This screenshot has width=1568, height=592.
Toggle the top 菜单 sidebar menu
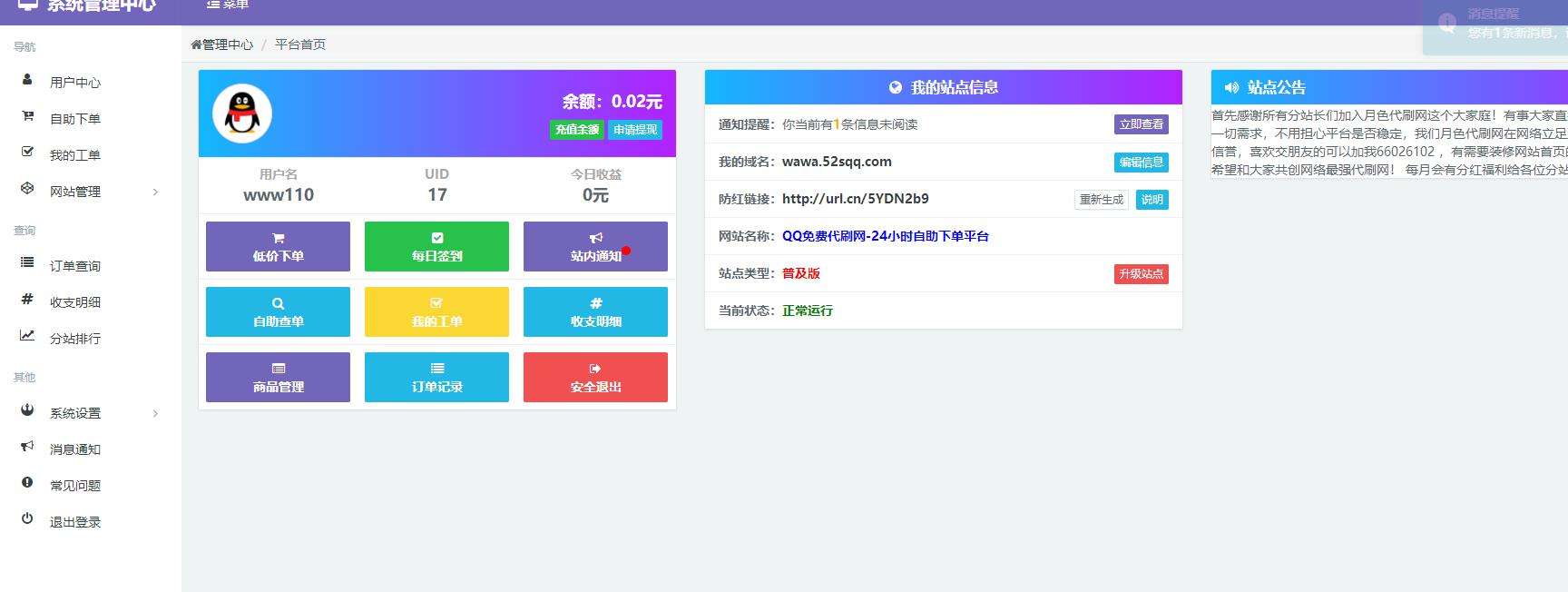227,5
